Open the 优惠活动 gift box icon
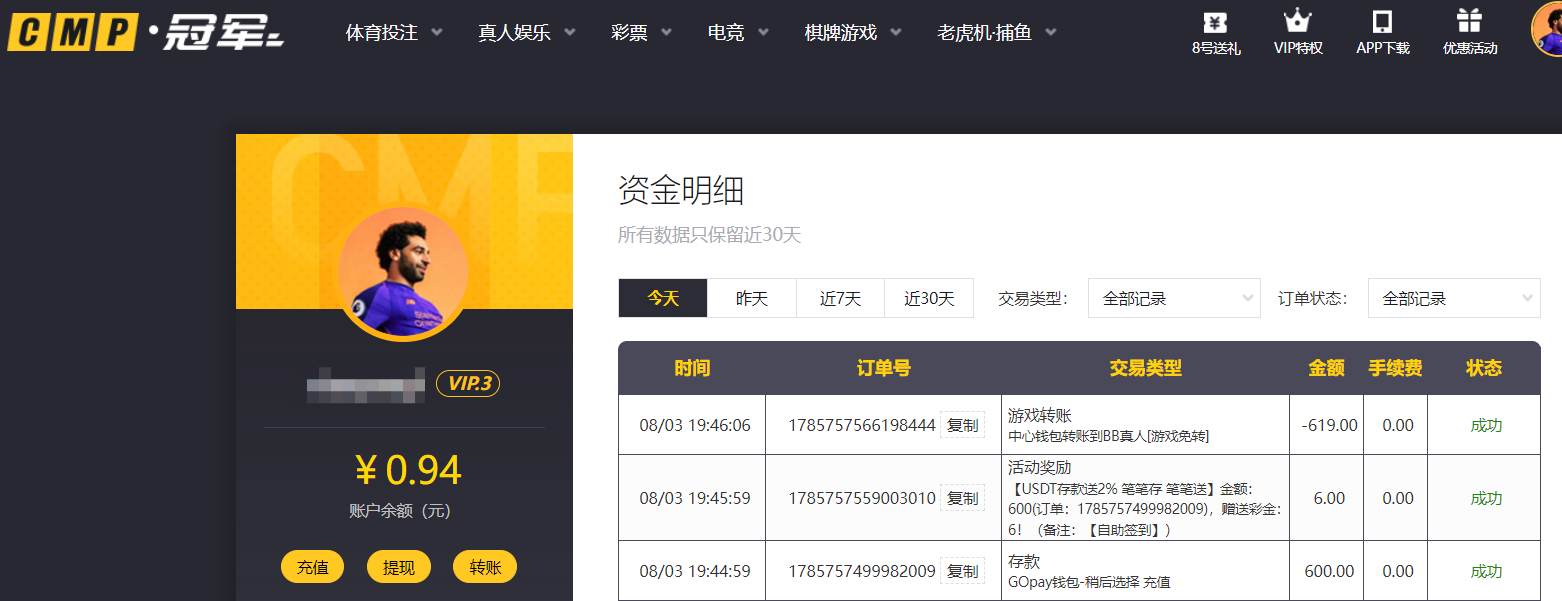1562x601 pixels. tap(1469, 22)
